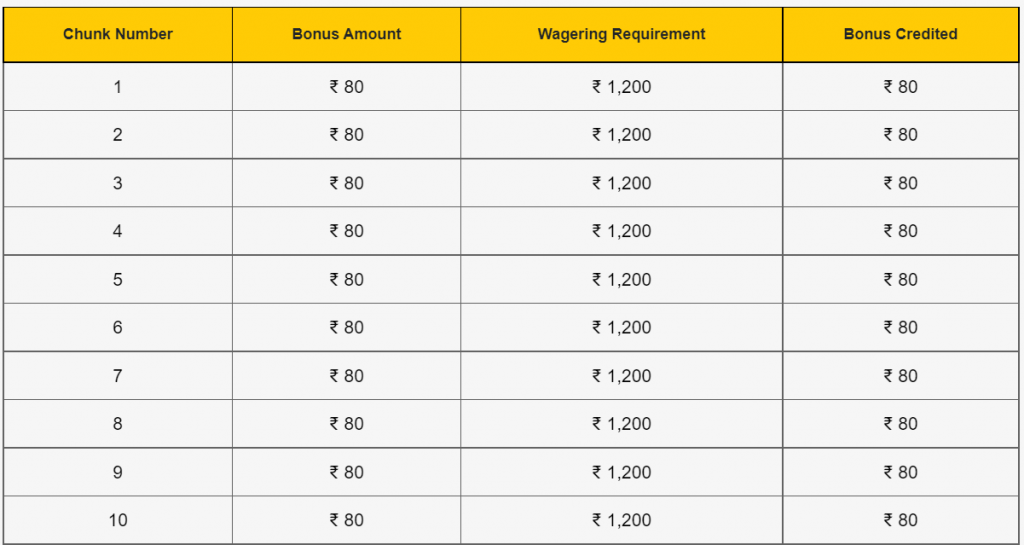Screen dimensions: 1024x545
Task: Click Bonus Amount value for chunk 7
Action: tap(346, 376)
